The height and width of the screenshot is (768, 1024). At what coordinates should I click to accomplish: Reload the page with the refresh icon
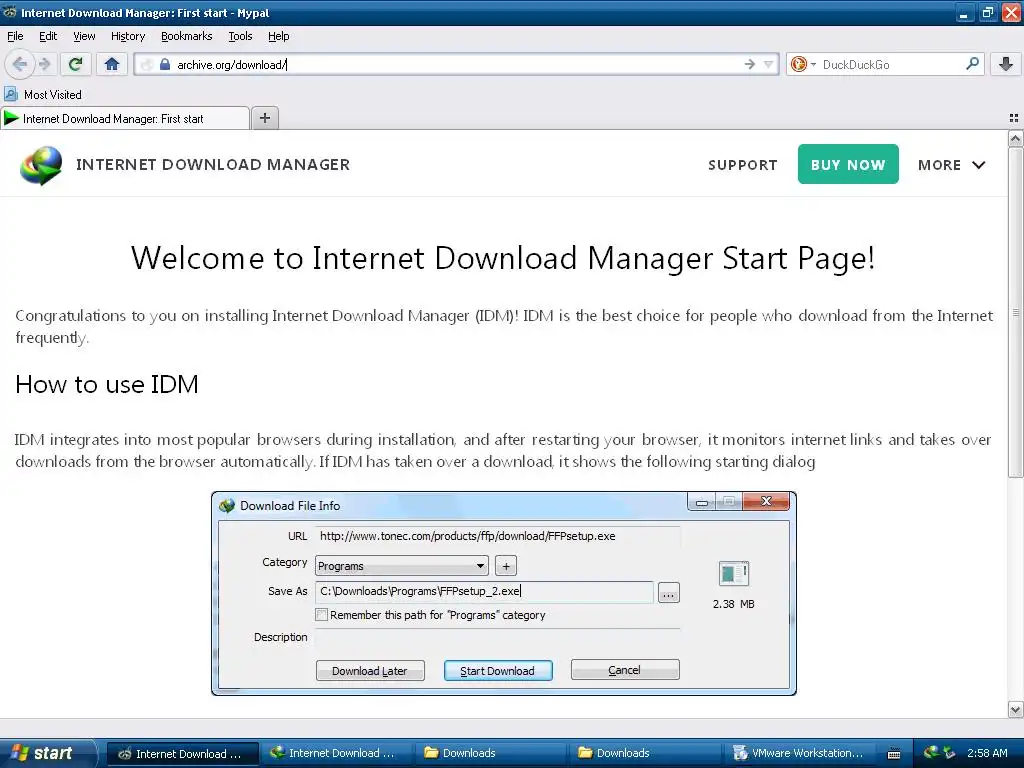click(76, 64)
